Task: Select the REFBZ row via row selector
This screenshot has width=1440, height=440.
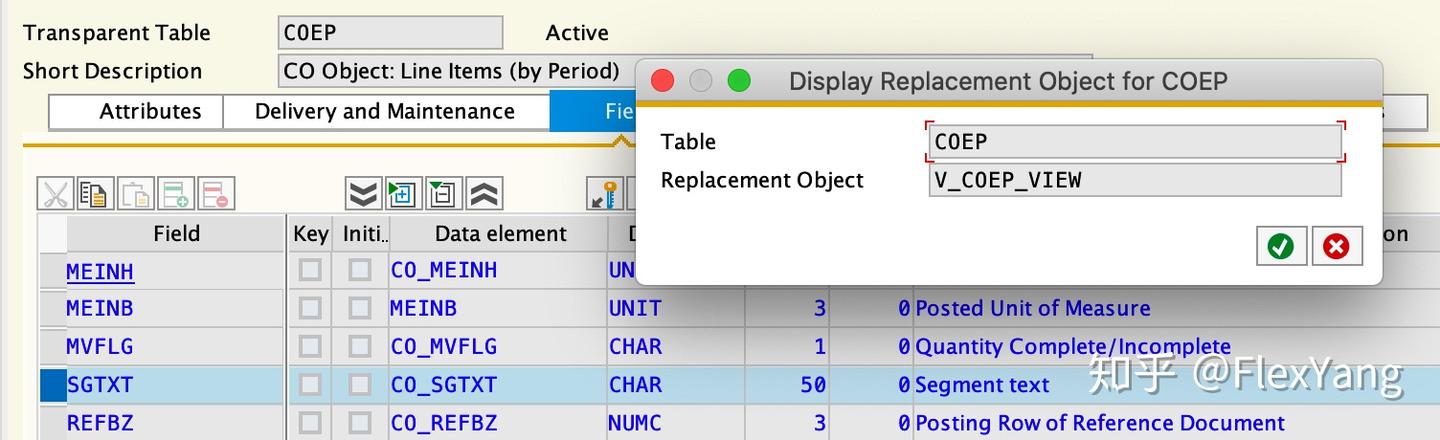Action: pyautogui.click(x=52, y=423)
